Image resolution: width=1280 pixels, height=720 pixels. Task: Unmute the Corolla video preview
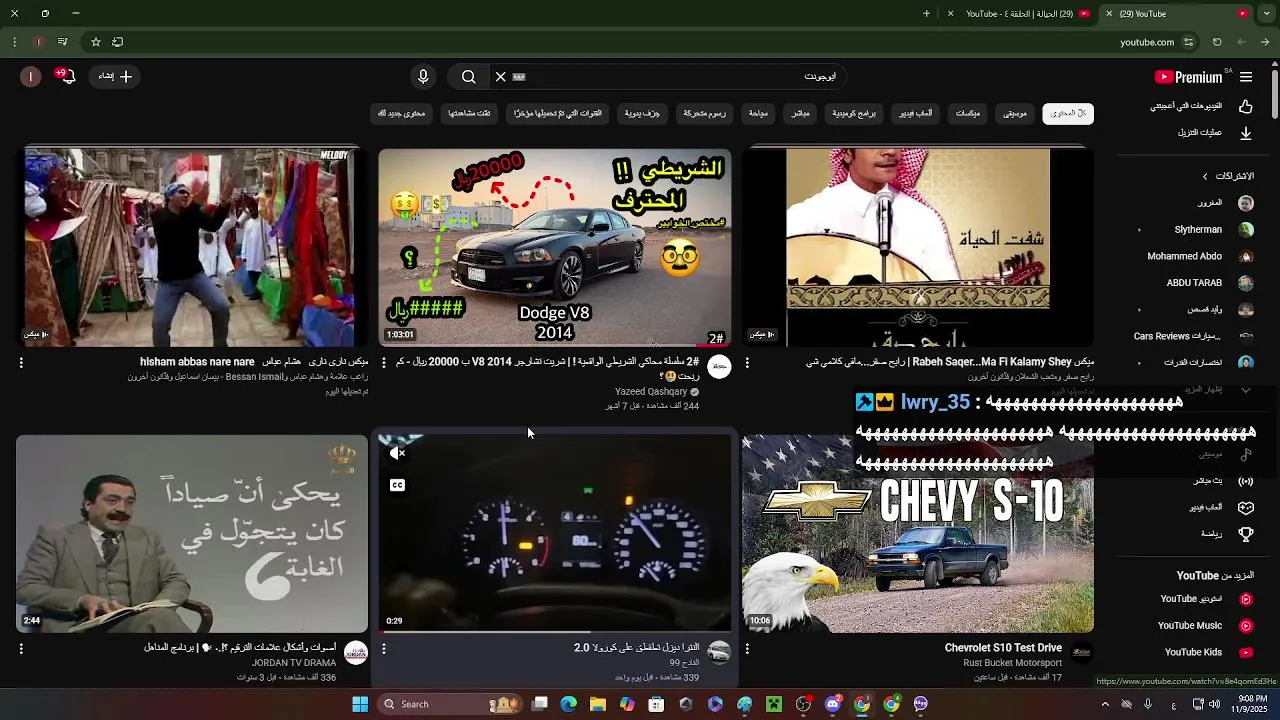[397, 454]
